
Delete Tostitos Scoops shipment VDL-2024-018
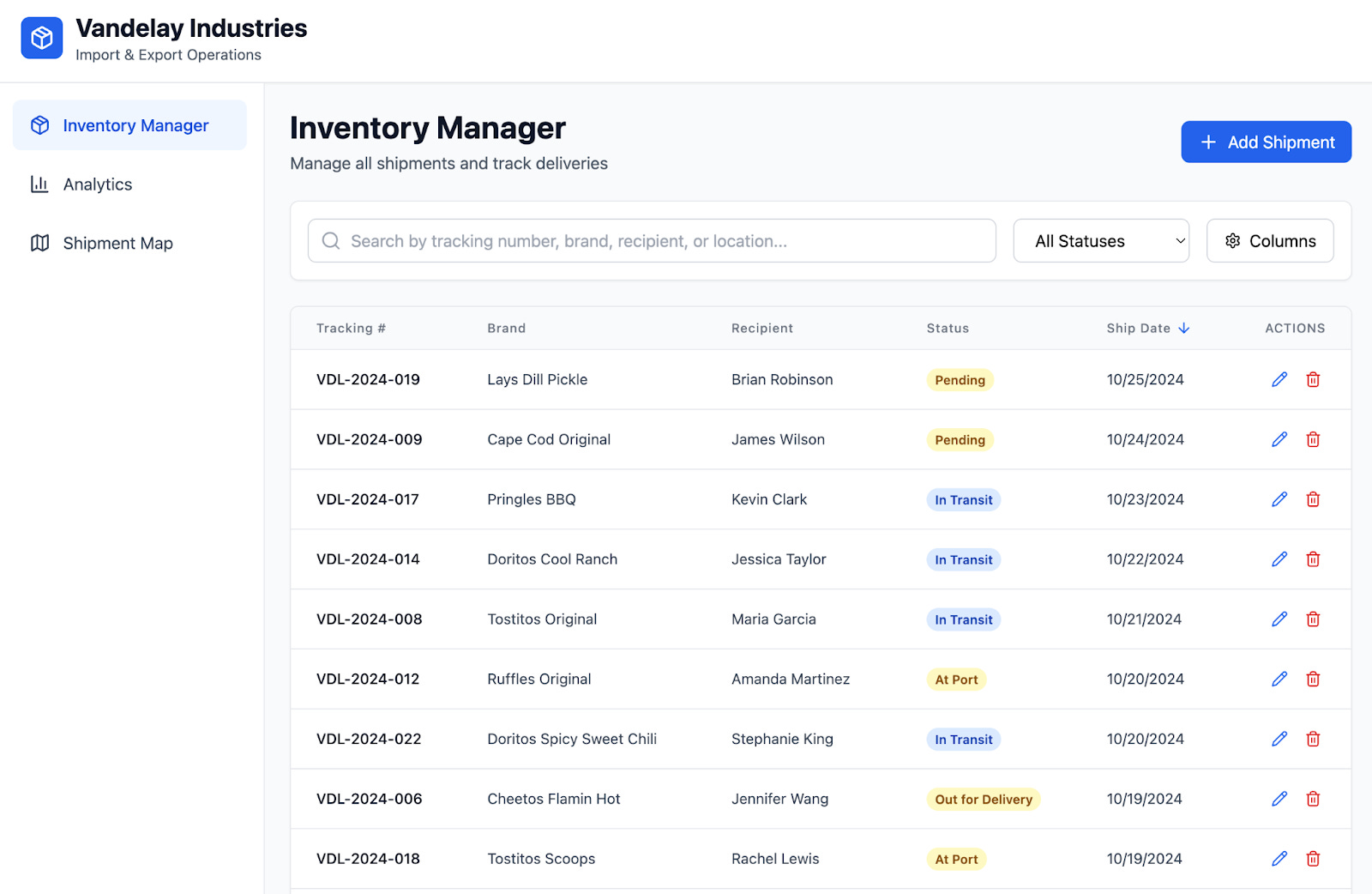coord(1313,859)
